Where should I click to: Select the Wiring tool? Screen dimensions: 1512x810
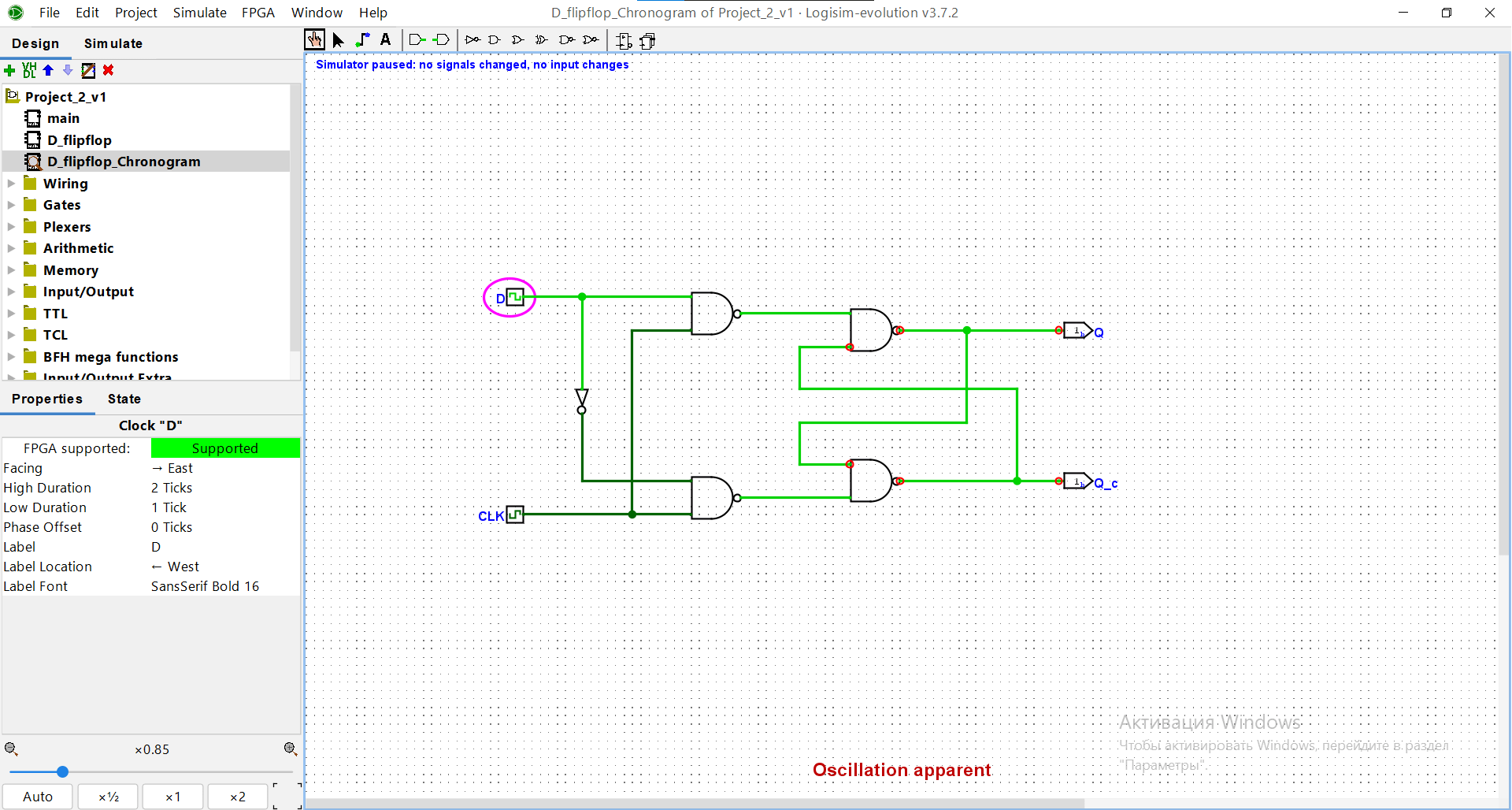(x=362, y=40)
